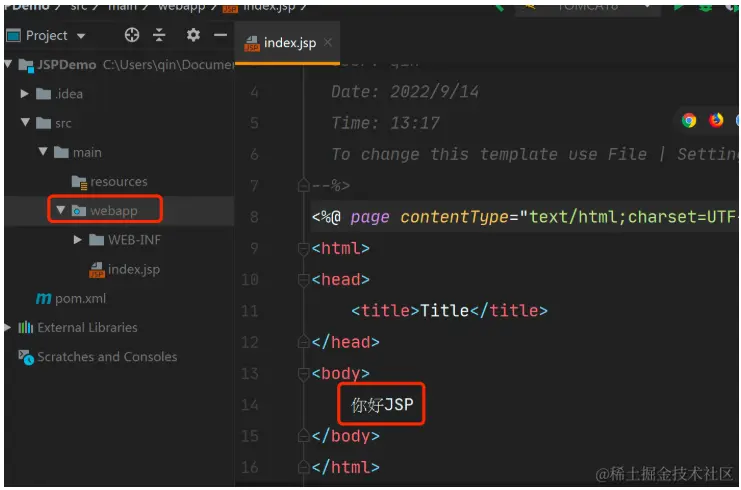
Task: Click line number 14 in gutter
Action: 250,405
